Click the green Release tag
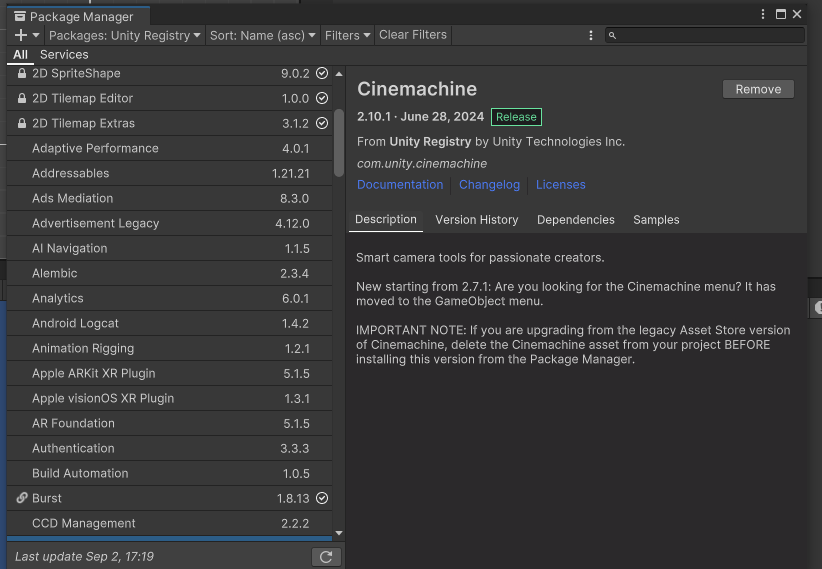Screen dimensions: 822x569 tap(516, 117)
